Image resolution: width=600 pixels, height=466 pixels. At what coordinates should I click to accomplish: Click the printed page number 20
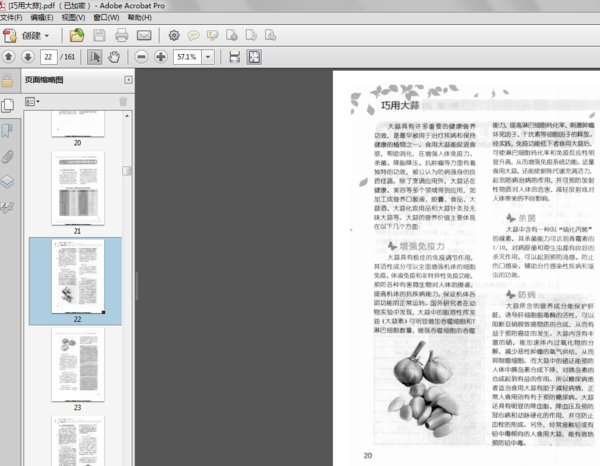pyautogui.click(x=368, y=455)
